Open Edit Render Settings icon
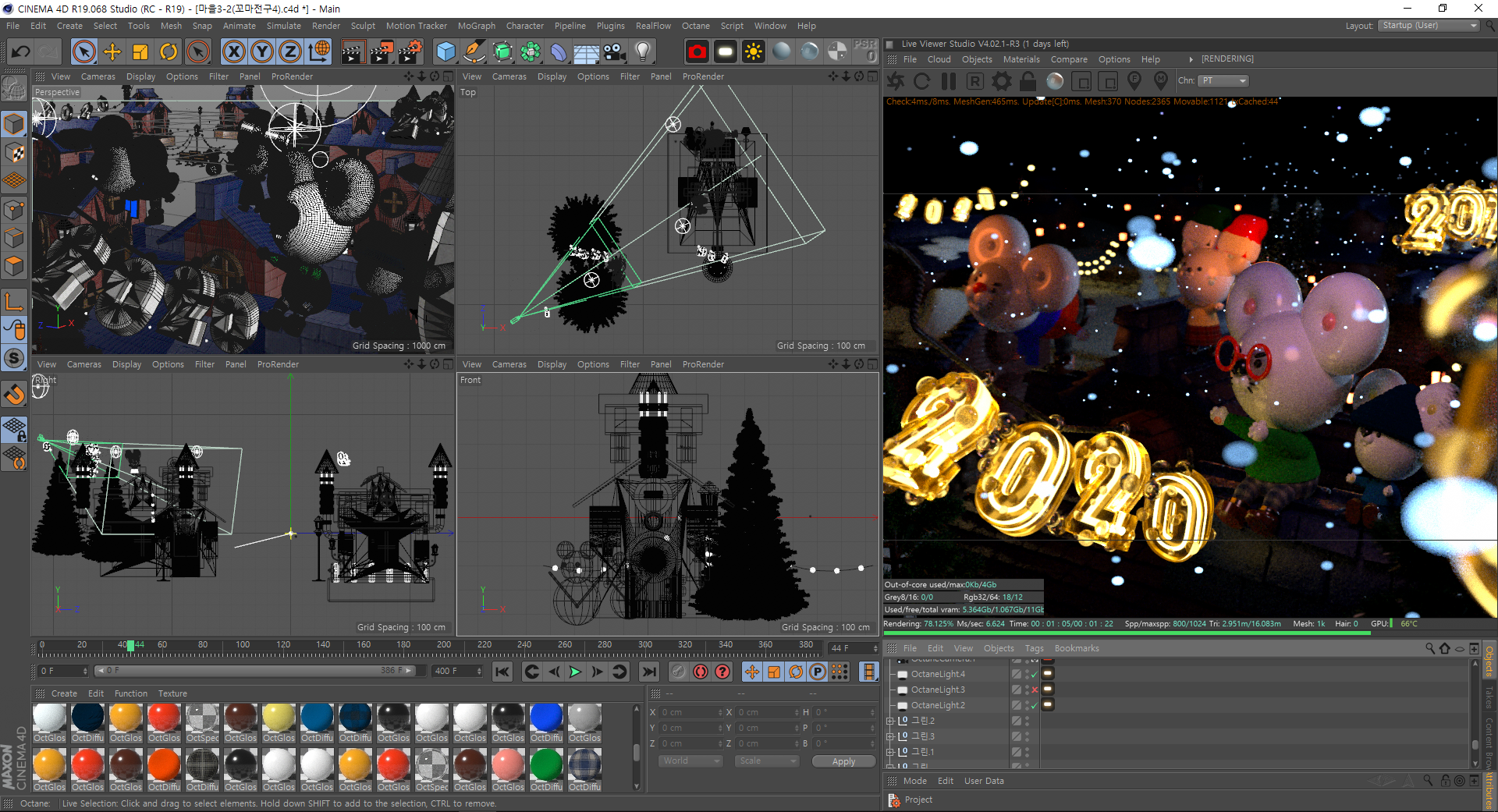 click(x=410, y=52)
